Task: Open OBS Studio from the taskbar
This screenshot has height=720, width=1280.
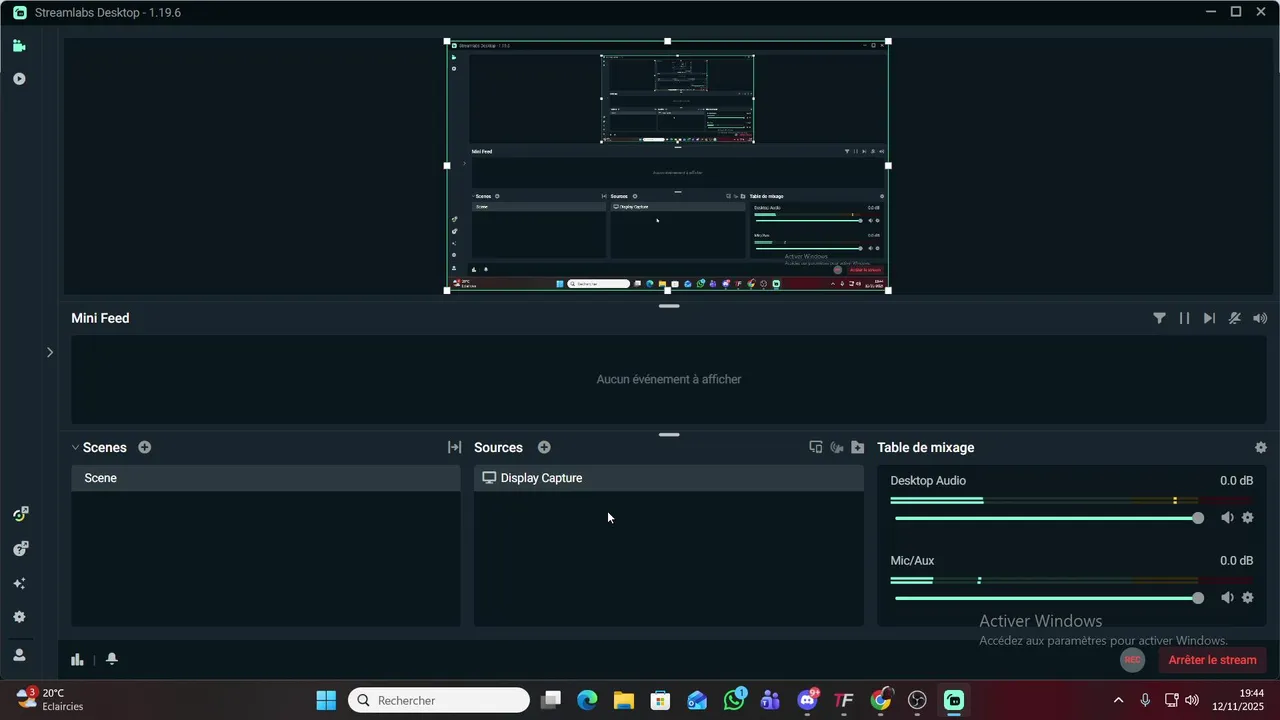Action: [917, 700]
